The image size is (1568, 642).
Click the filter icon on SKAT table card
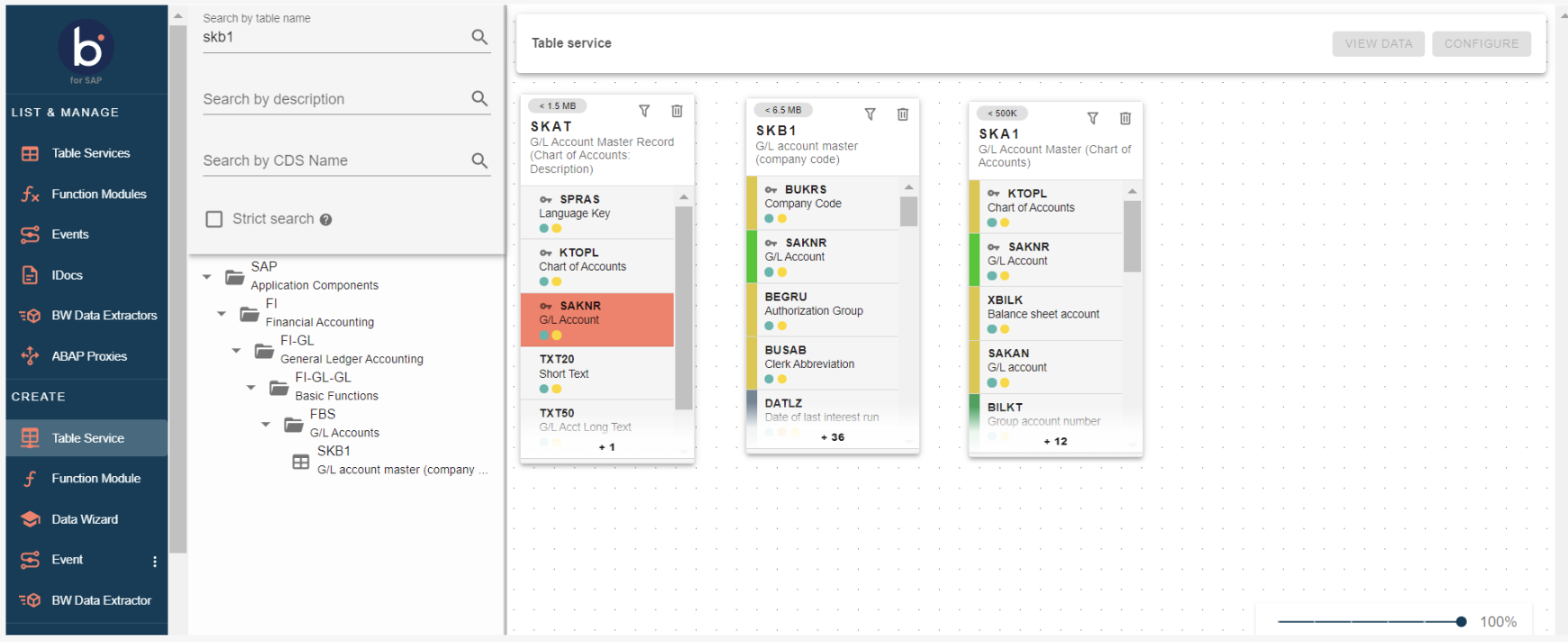click(x=644, y=111)
